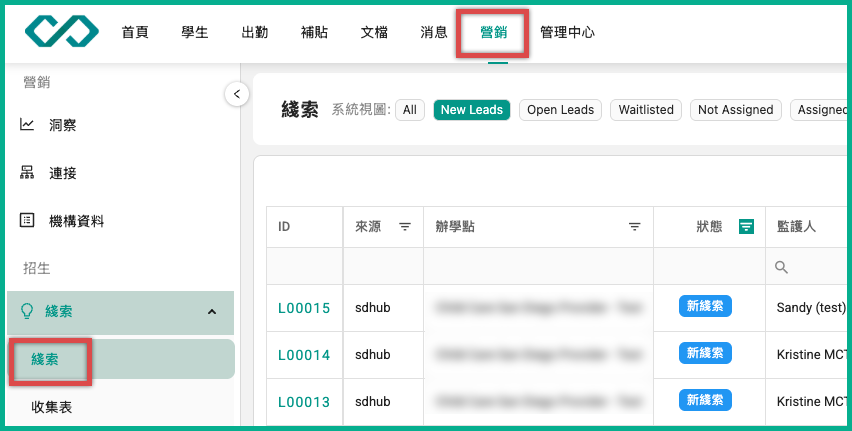Open the 補貼 menu
This screenshot has height=431, width=852.
click(x=314, y=33)
